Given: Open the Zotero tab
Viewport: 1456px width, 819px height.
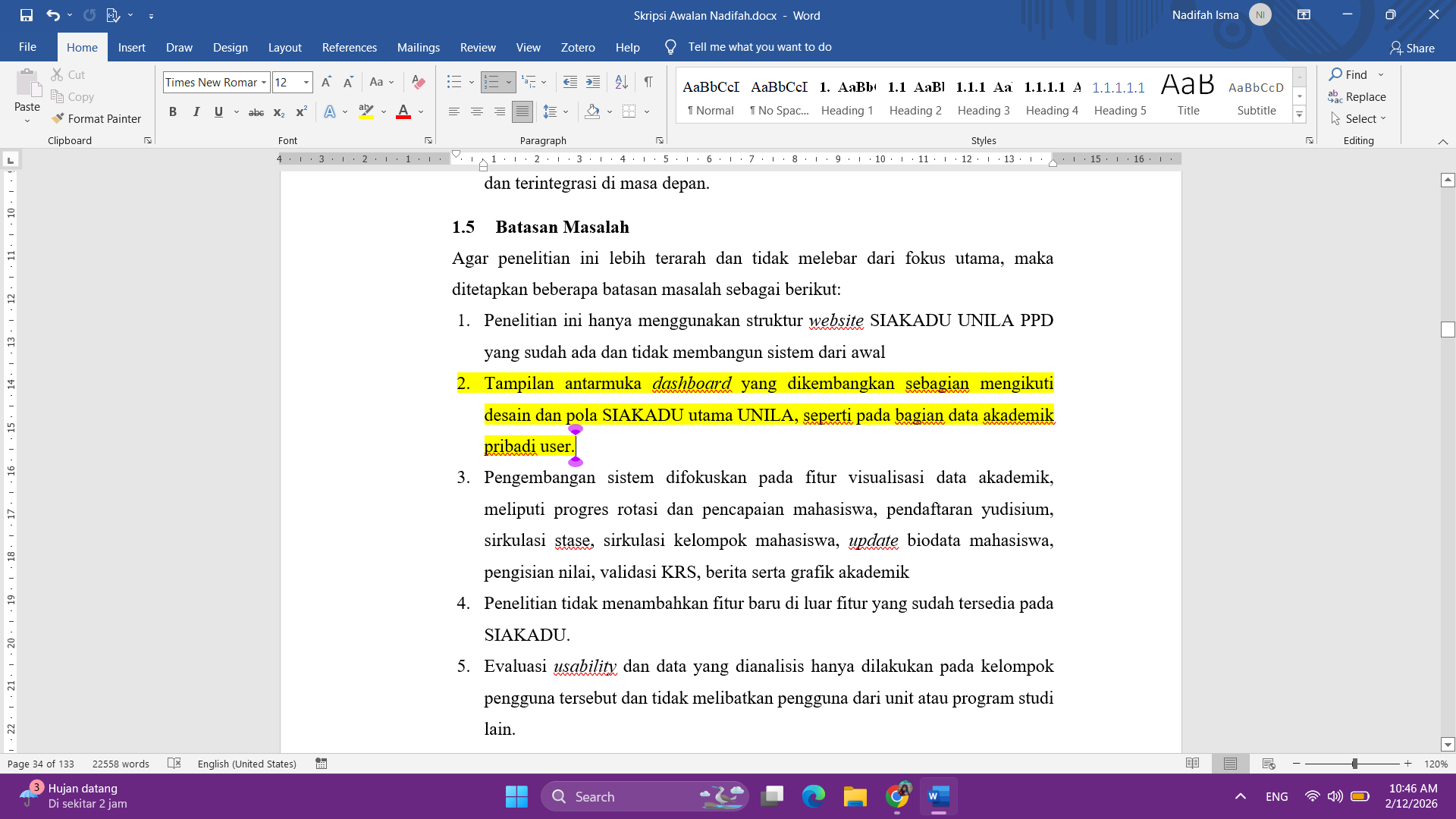Looking at the screenshot, I should pyautogui.click(x=578, y=47).
